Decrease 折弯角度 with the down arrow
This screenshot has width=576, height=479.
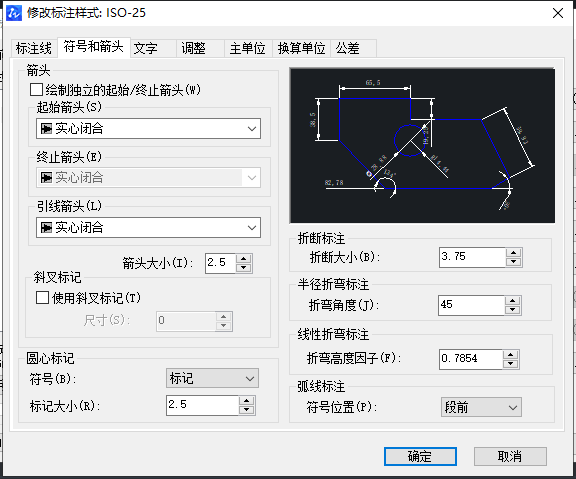[512, 310]
